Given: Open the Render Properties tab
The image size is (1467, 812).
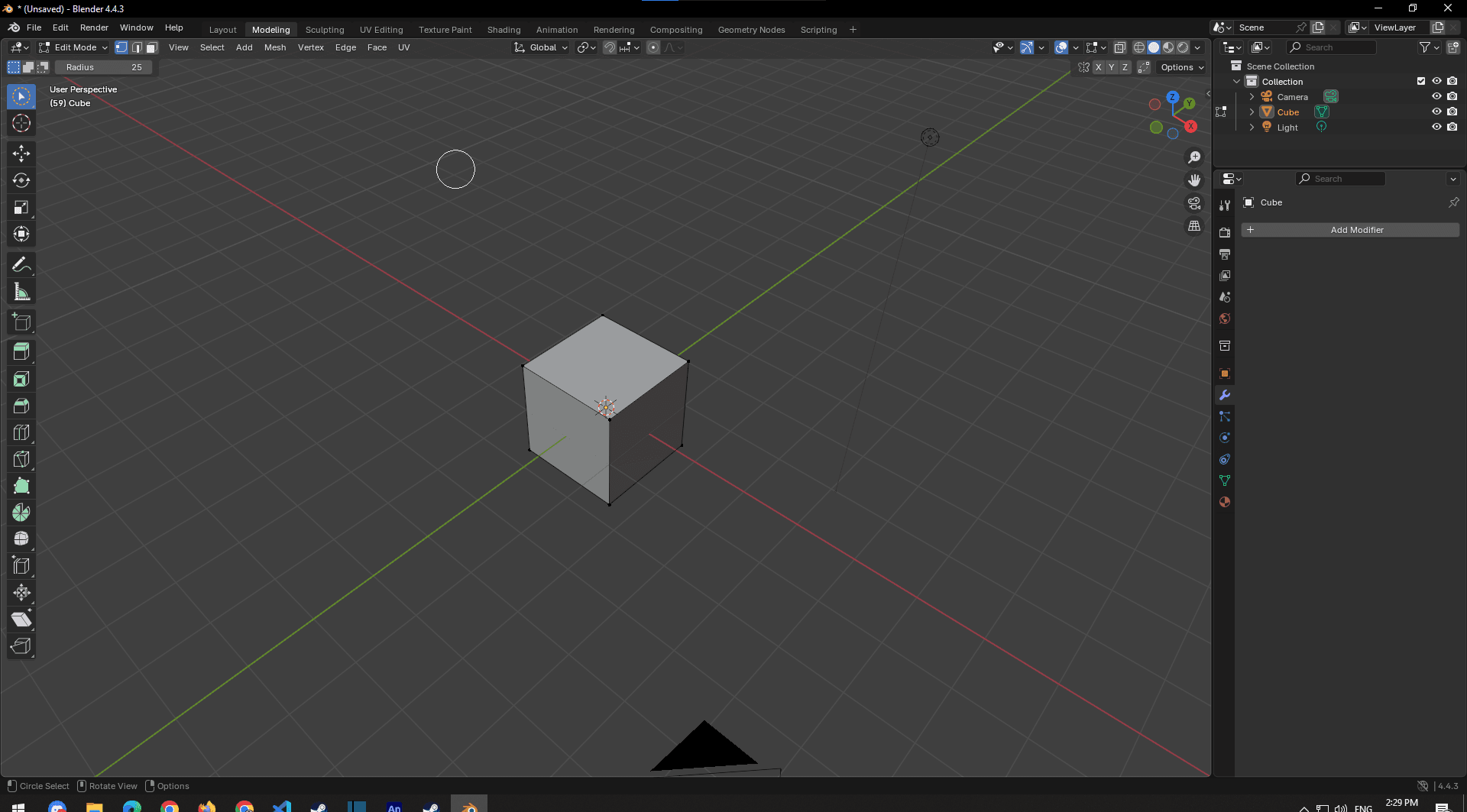Looking at the screenshot, I should tap(1225, 231).
